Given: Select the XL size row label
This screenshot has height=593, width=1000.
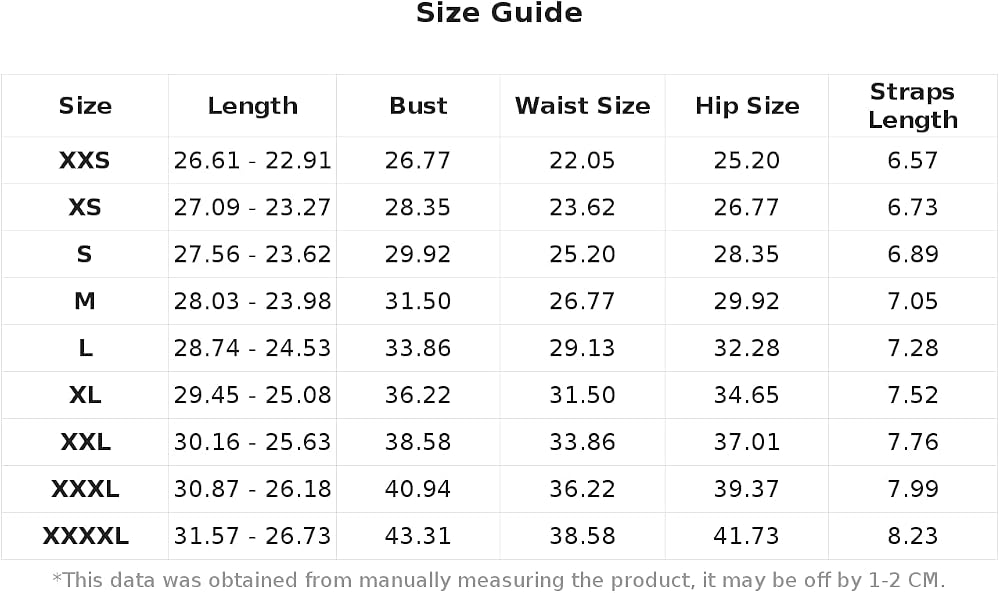Looking at the screenshot, I should click(85, 395).
